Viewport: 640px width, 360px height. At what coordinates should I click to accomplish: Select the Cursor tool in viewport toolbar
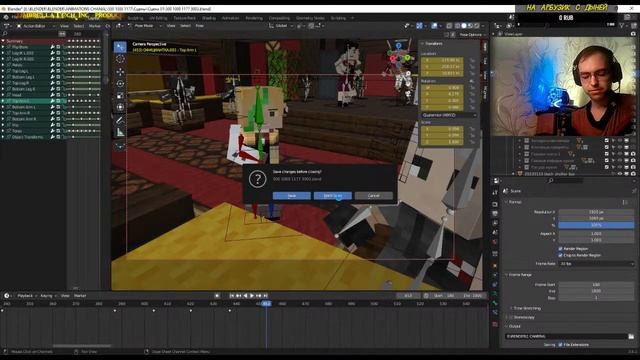(x=120, y=60)
